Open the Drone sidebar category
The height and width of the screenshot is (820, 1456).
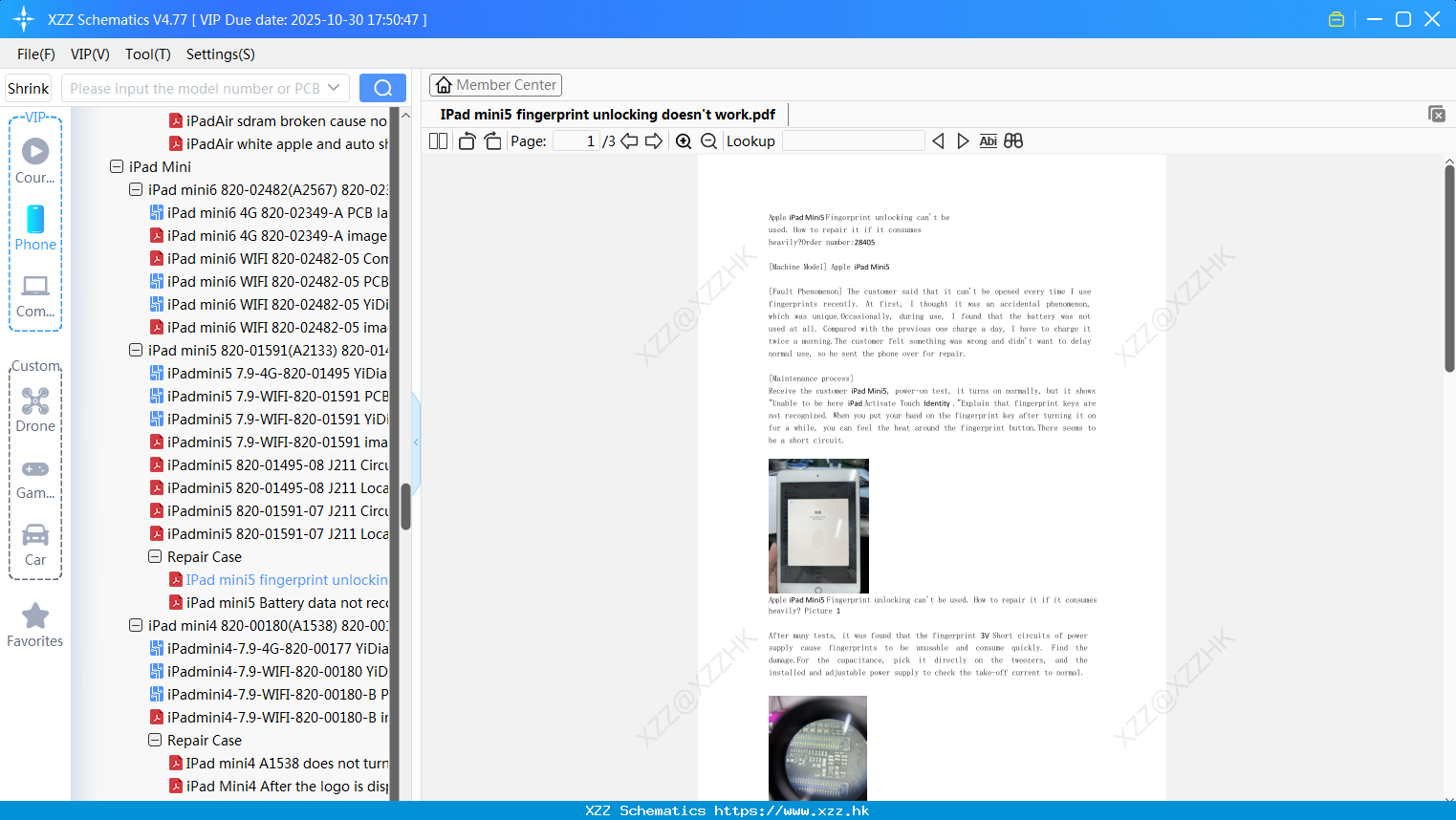click(35, 410)
